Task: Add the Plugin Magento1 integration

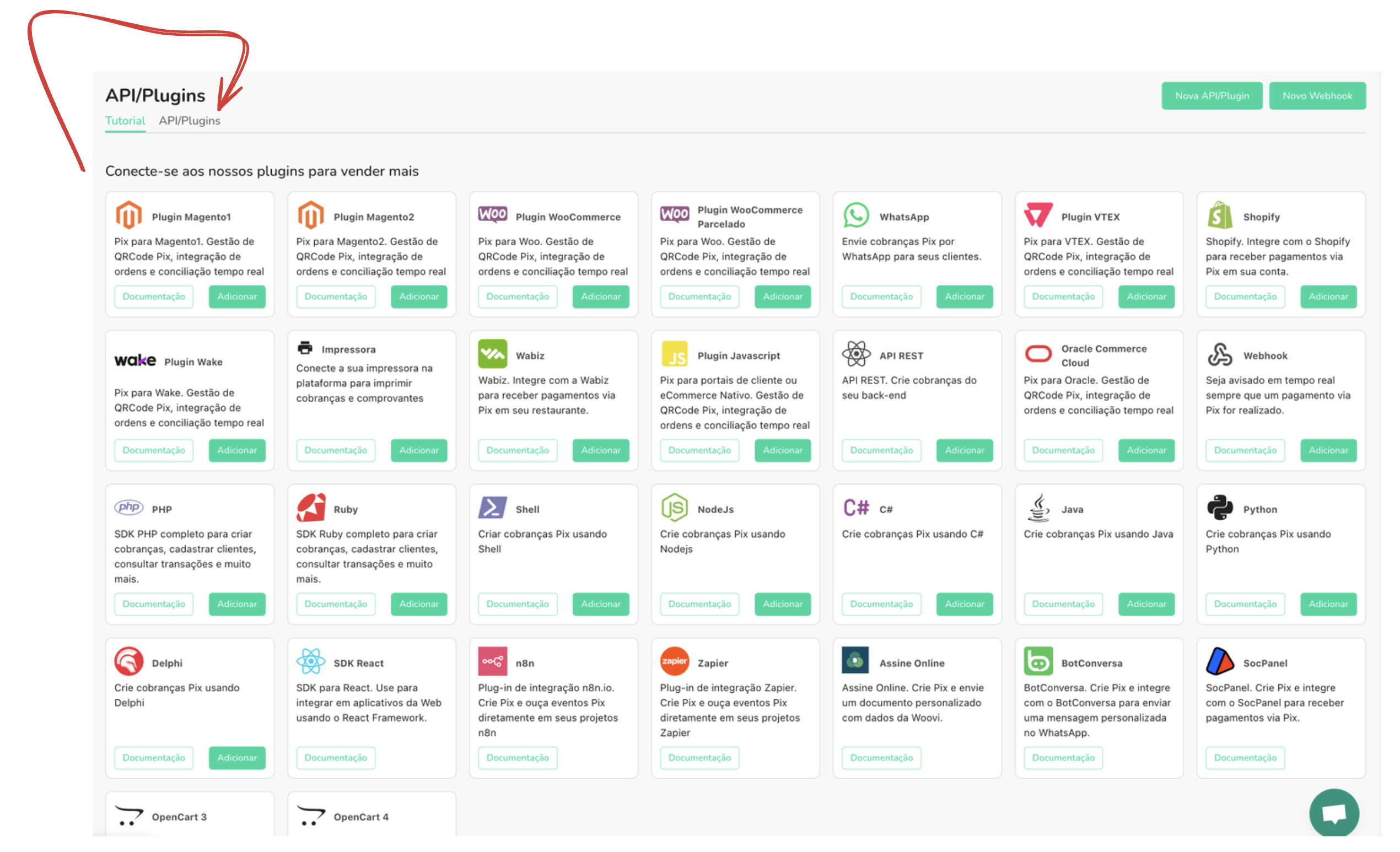Action: tap(237, 296)
